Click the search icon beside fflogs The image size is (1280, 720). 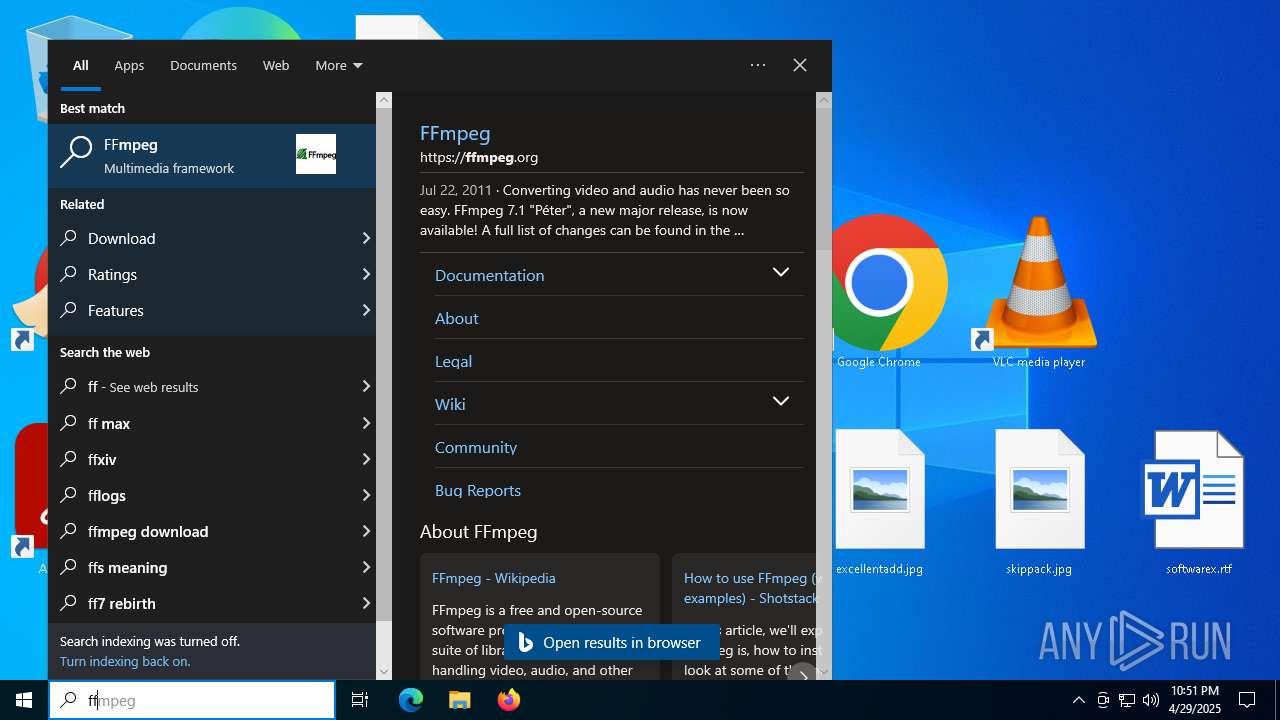coord(69,495)
